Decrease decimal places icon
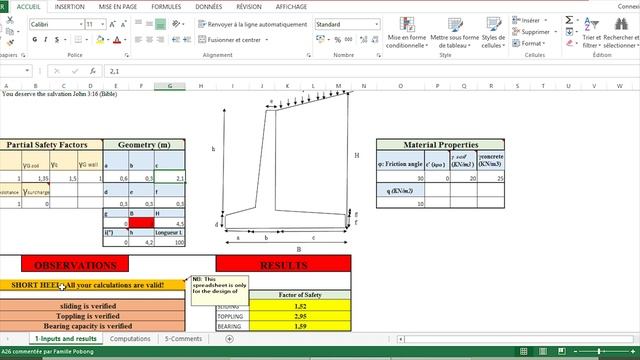Screen dimensions: 640x360 point(375,40)
